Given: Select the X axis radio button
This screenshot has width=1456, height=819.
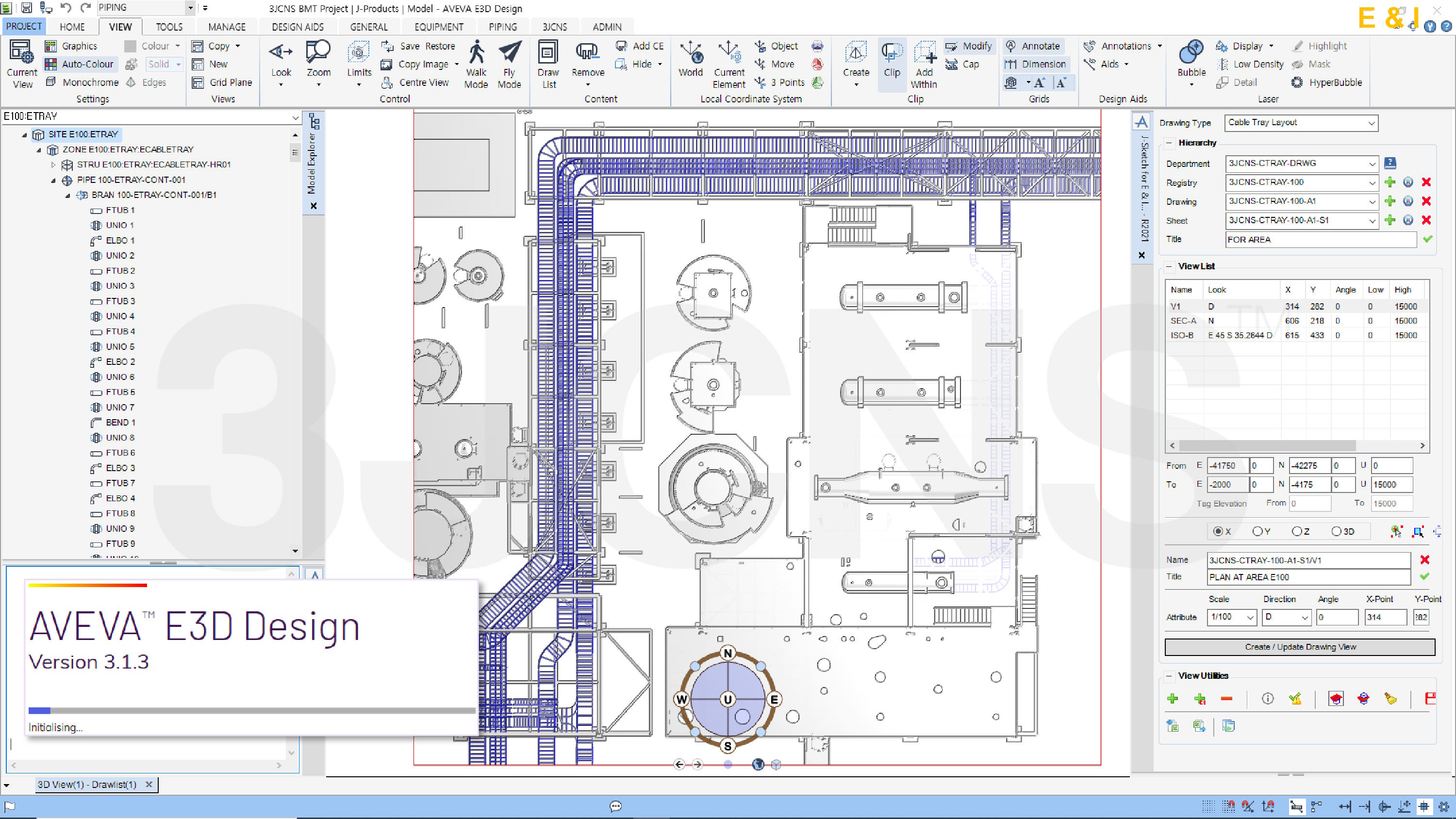Looking at the screenshot, I should point(1219,531).
